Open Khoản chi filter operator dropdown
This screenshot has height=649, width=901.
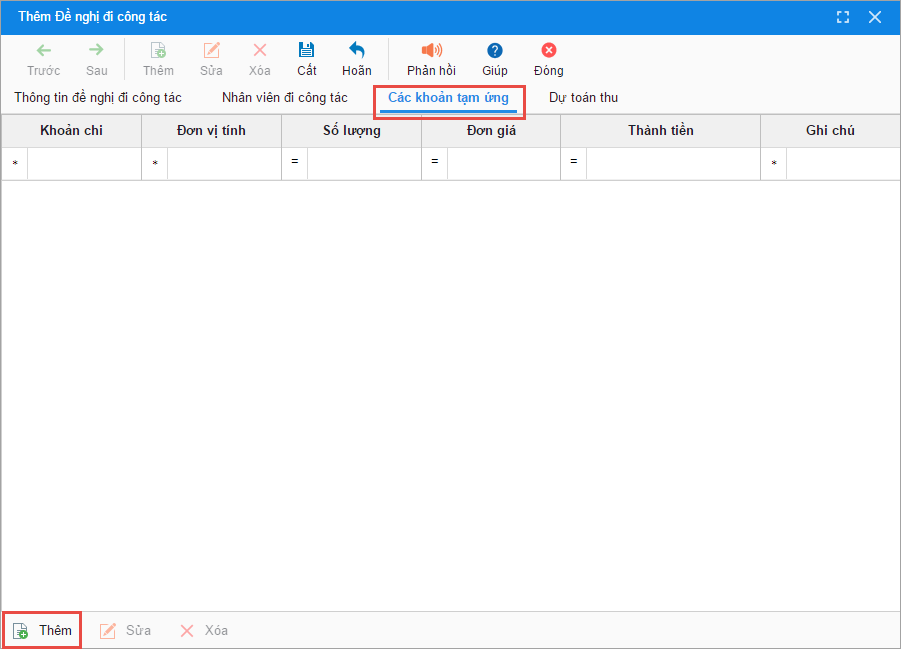click(x=15, y=163)
